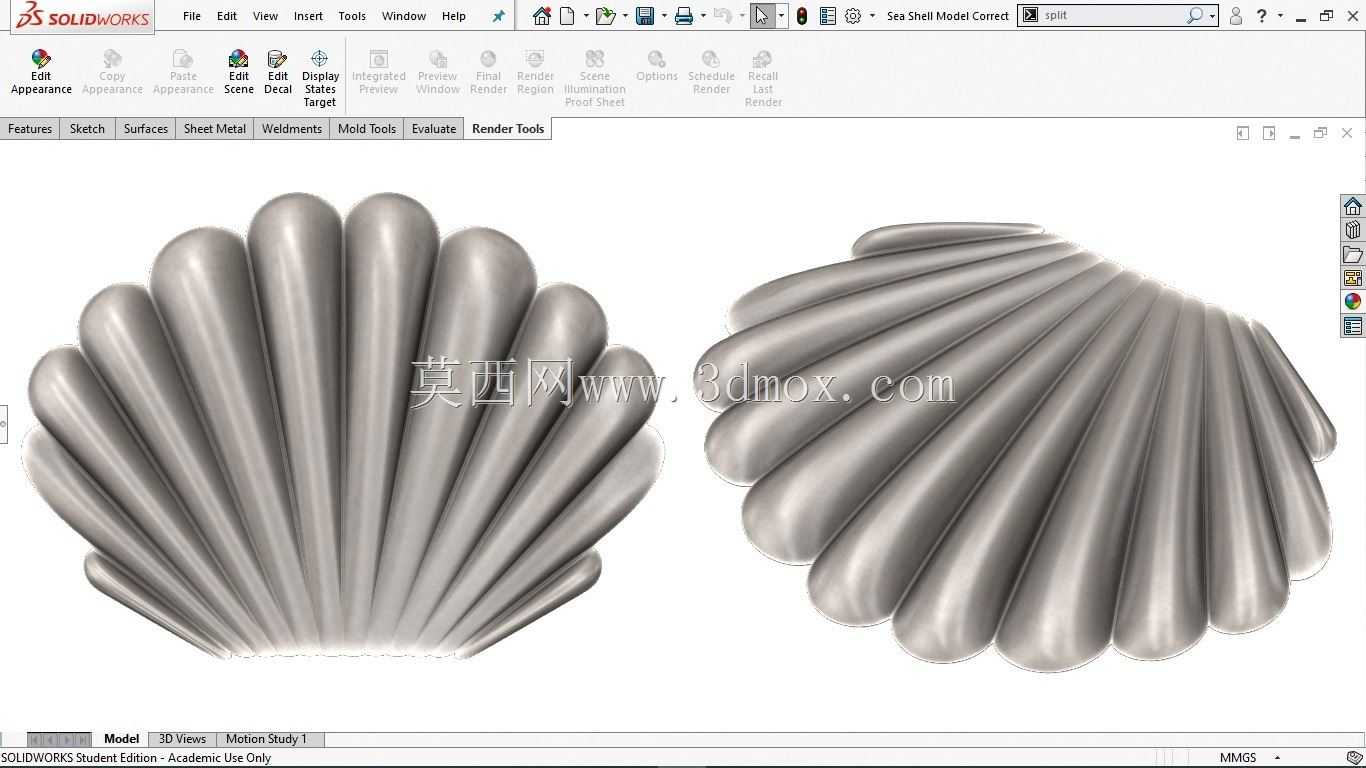Toggle the menu bar pin
The width and height of the screenshot is (1366, 768).
pos(499,16)
